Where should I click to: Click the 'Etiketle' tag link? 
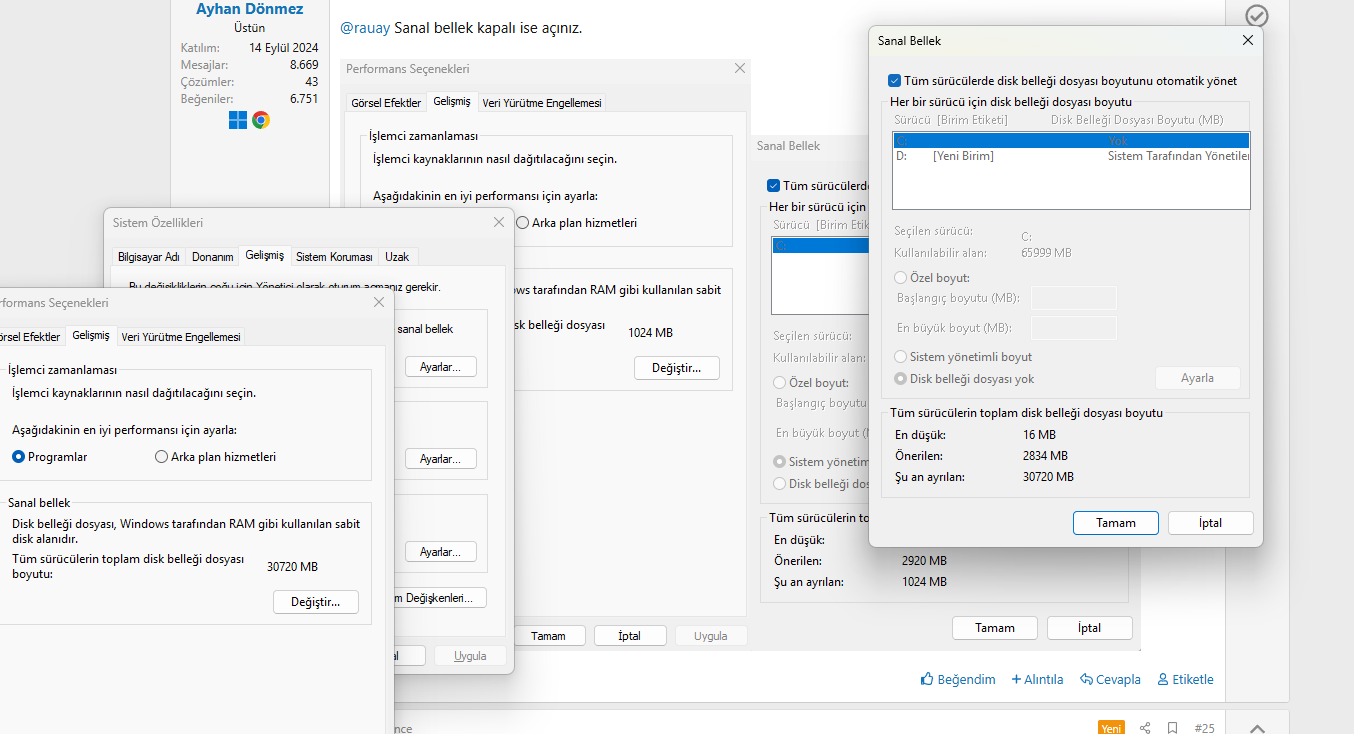1185,679
